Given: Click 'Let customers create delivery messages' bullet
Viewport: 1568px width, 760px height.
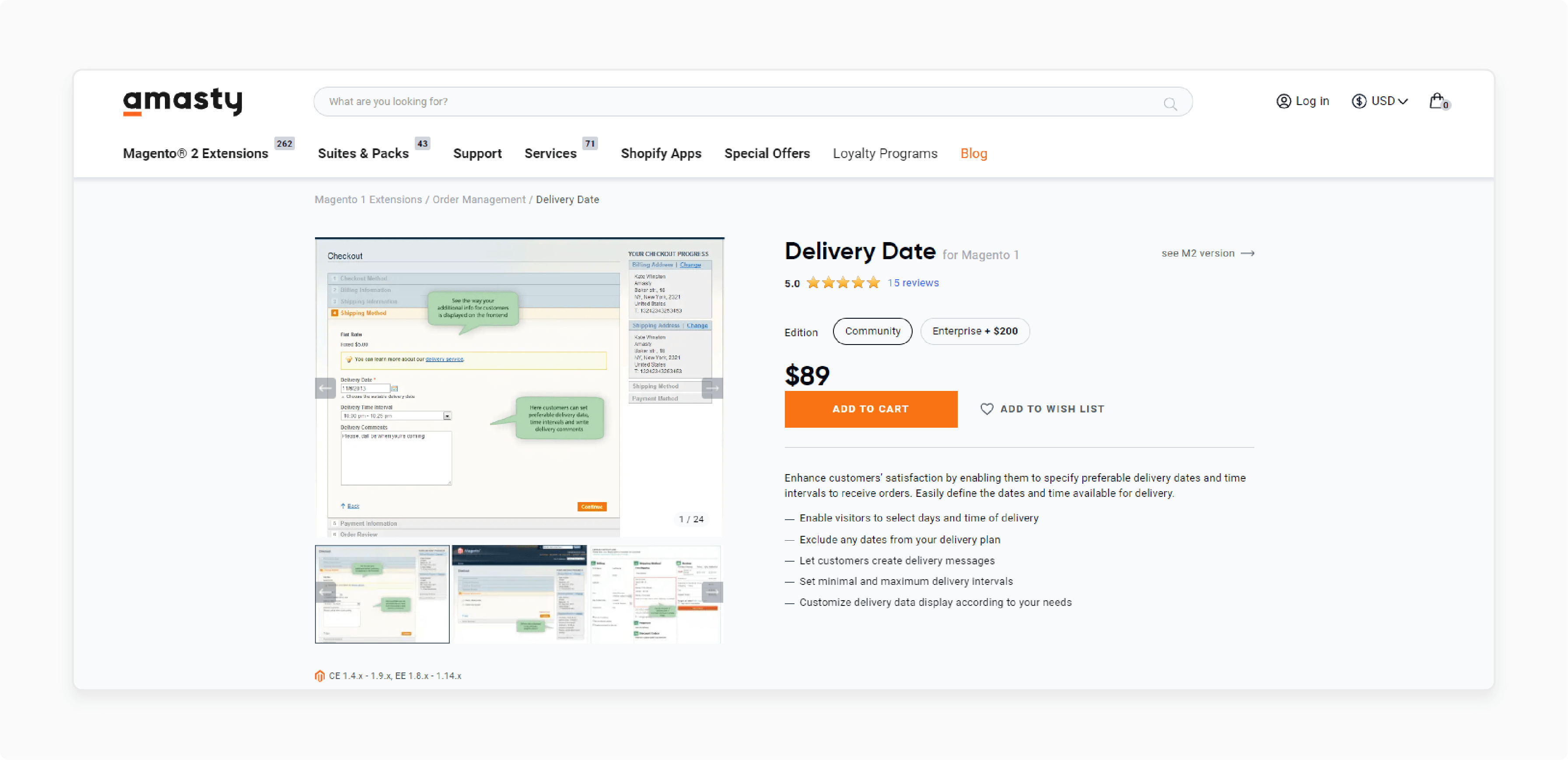Looking at the screenshot, I should tap(896, 561).
